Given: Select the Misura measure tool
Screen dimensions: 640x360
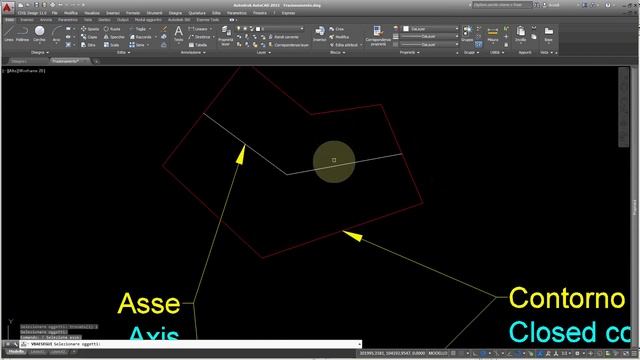Looking at the screenshot, I should pyautogui.click(x=493, y=34).
